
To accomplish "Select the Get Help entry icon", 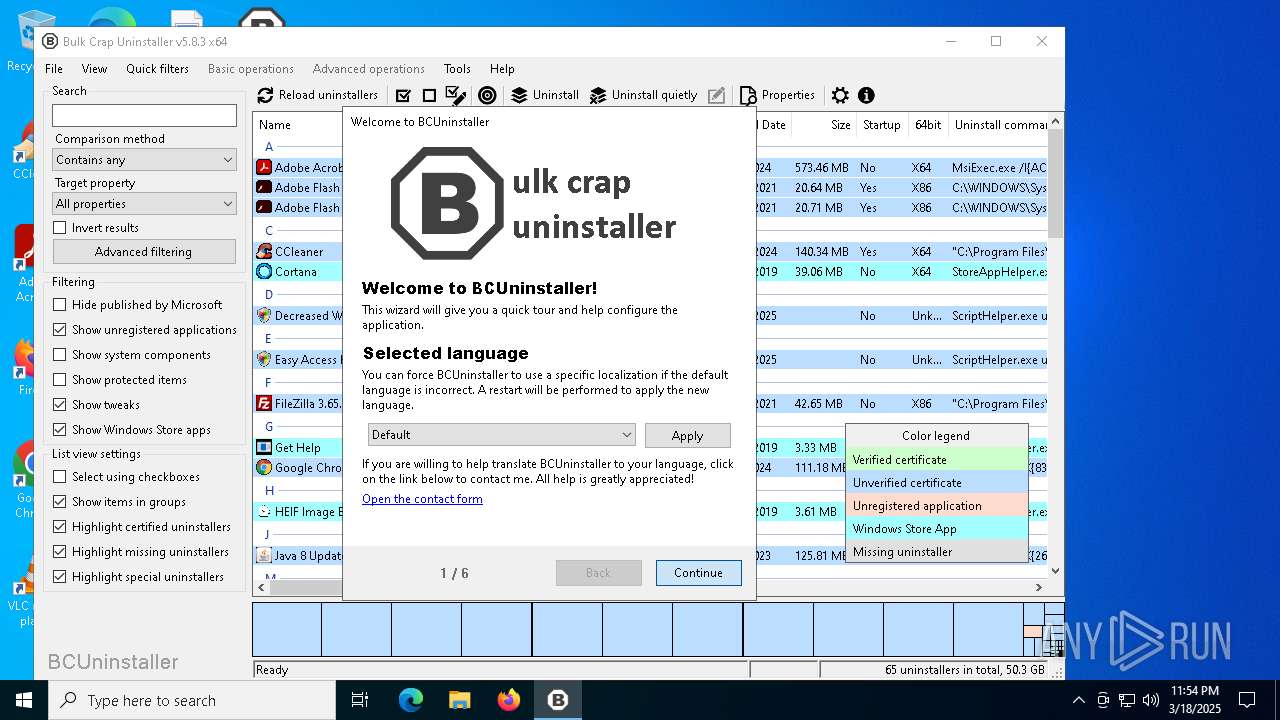I will click(x=264, y=448).
